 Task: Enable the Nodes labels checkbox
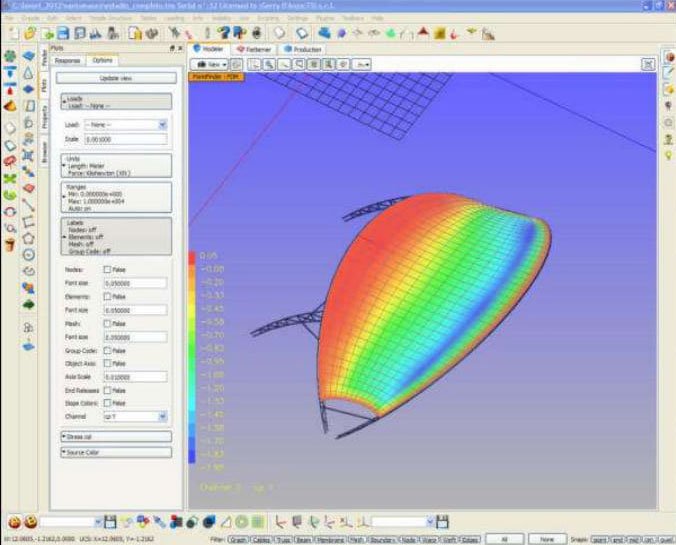pos(107,269)
